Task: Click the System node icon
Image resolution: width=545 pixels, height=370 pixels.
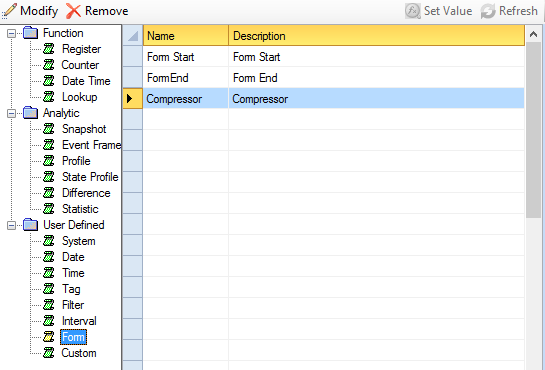Action: click(x=49, y=241)
